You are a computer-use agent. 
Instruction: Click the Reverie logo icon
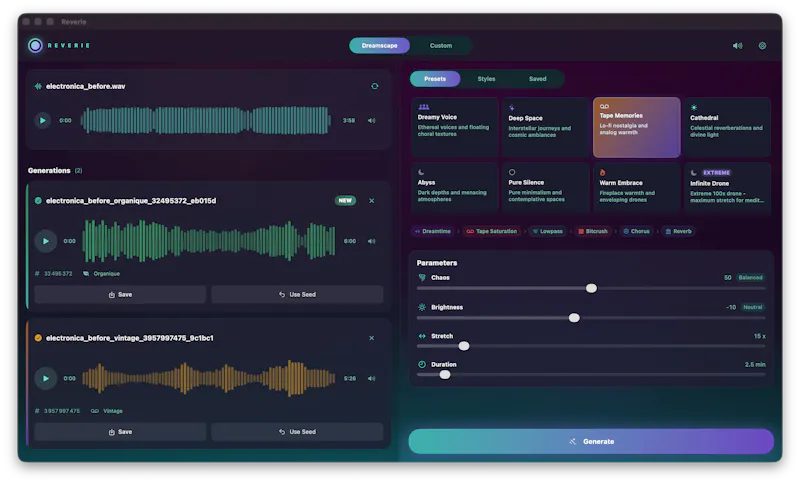coord(35,45)
